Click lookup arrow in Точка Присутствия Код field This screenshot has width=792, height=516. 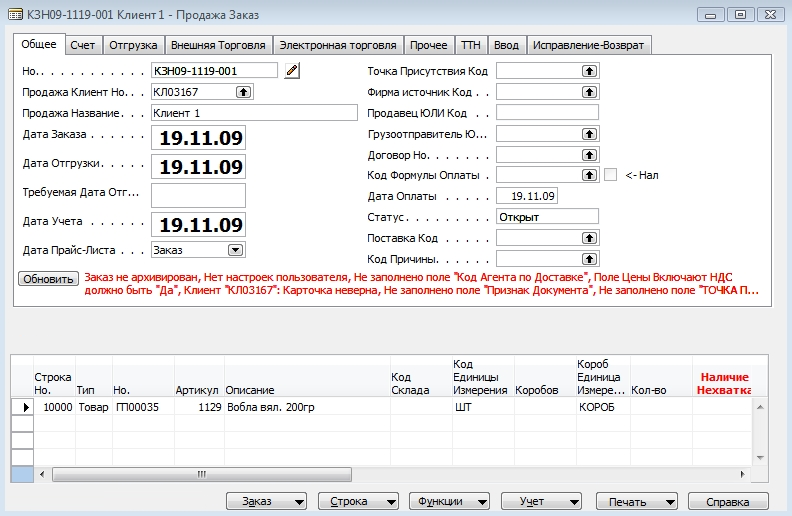pyautogui.click(x=589, y=71)
